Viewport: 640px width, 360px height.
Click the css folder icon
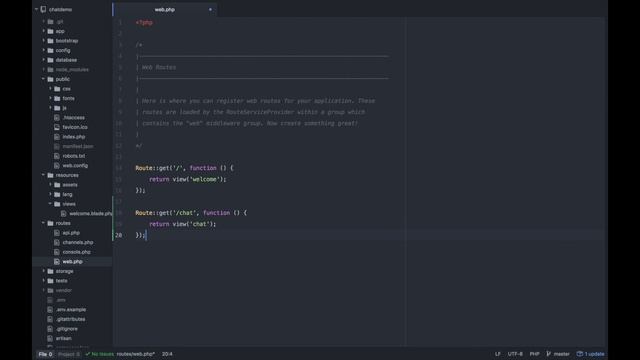(57, 89)
